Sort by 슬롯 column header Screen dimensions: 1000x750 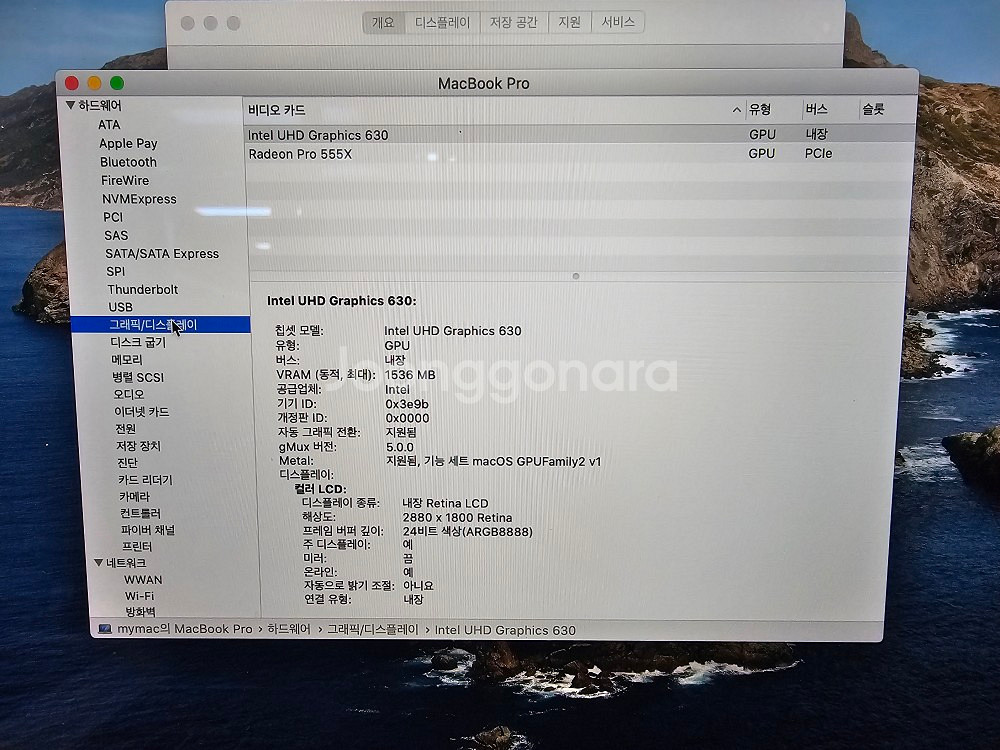click(873, 110)
